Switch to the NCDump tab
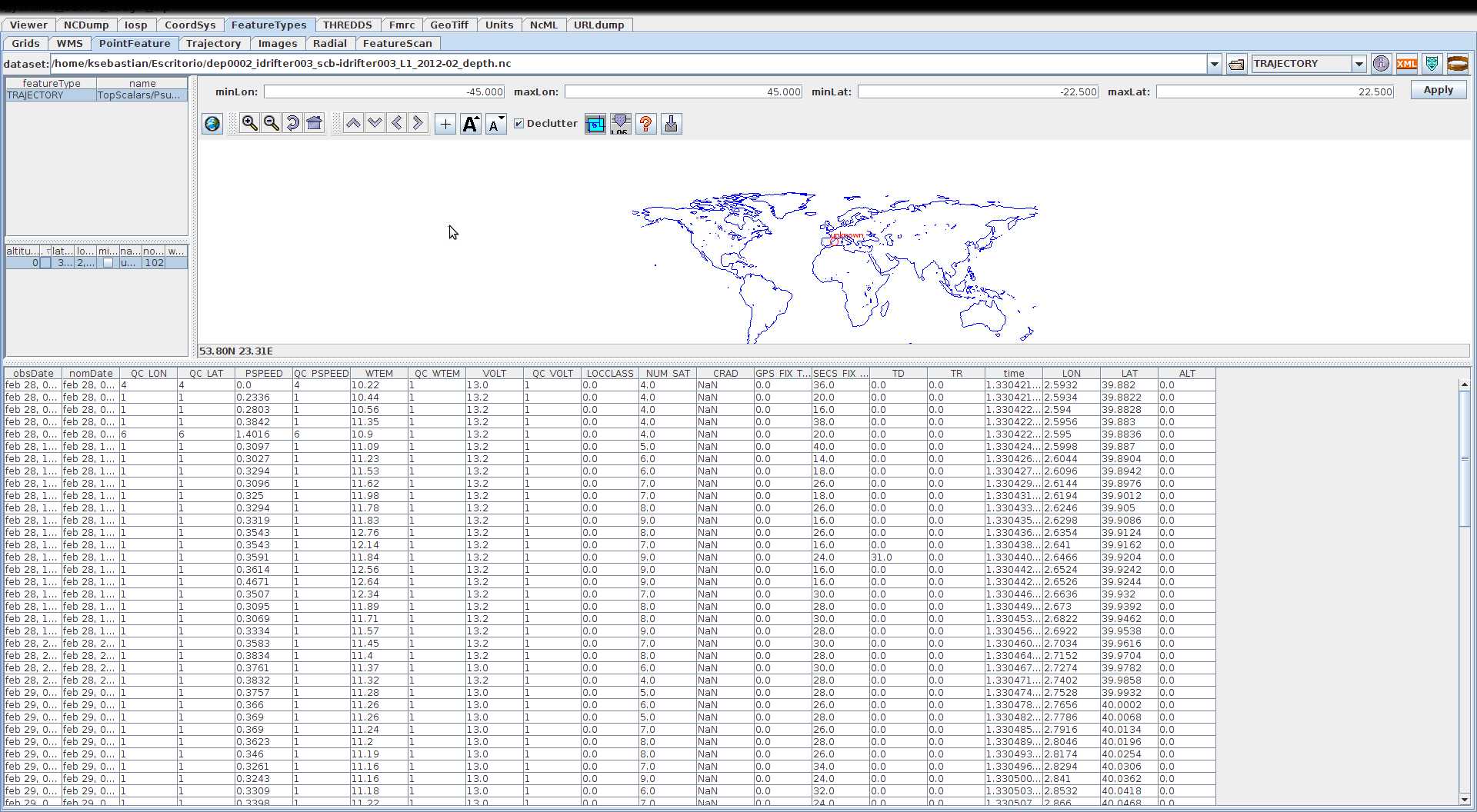The height and width of the screenshot is (812, 1477). point(86,25)
